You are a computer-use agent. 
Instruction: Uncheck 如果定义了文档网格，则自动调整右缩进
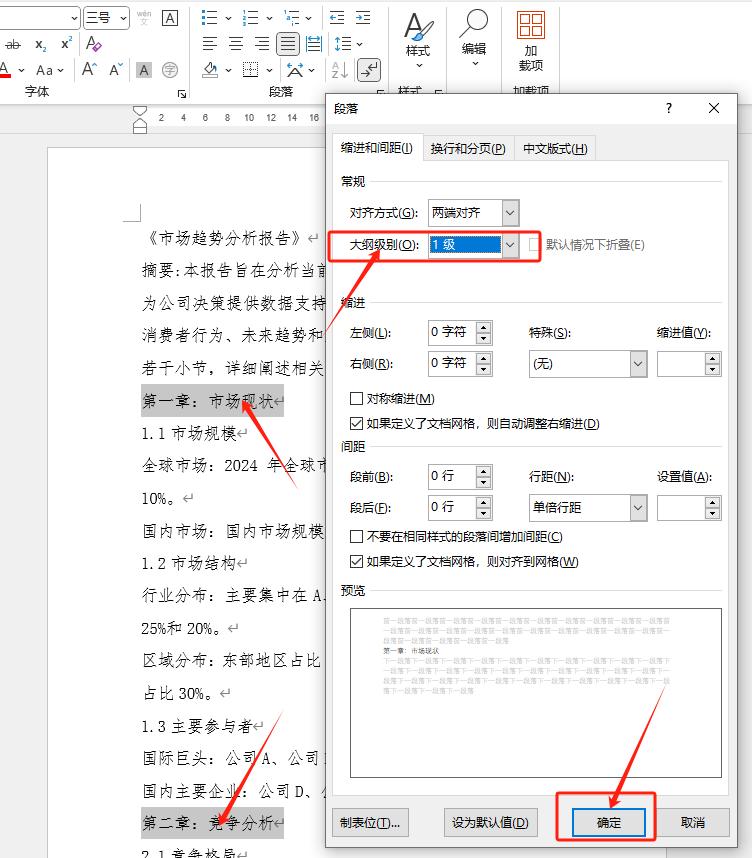357,424
